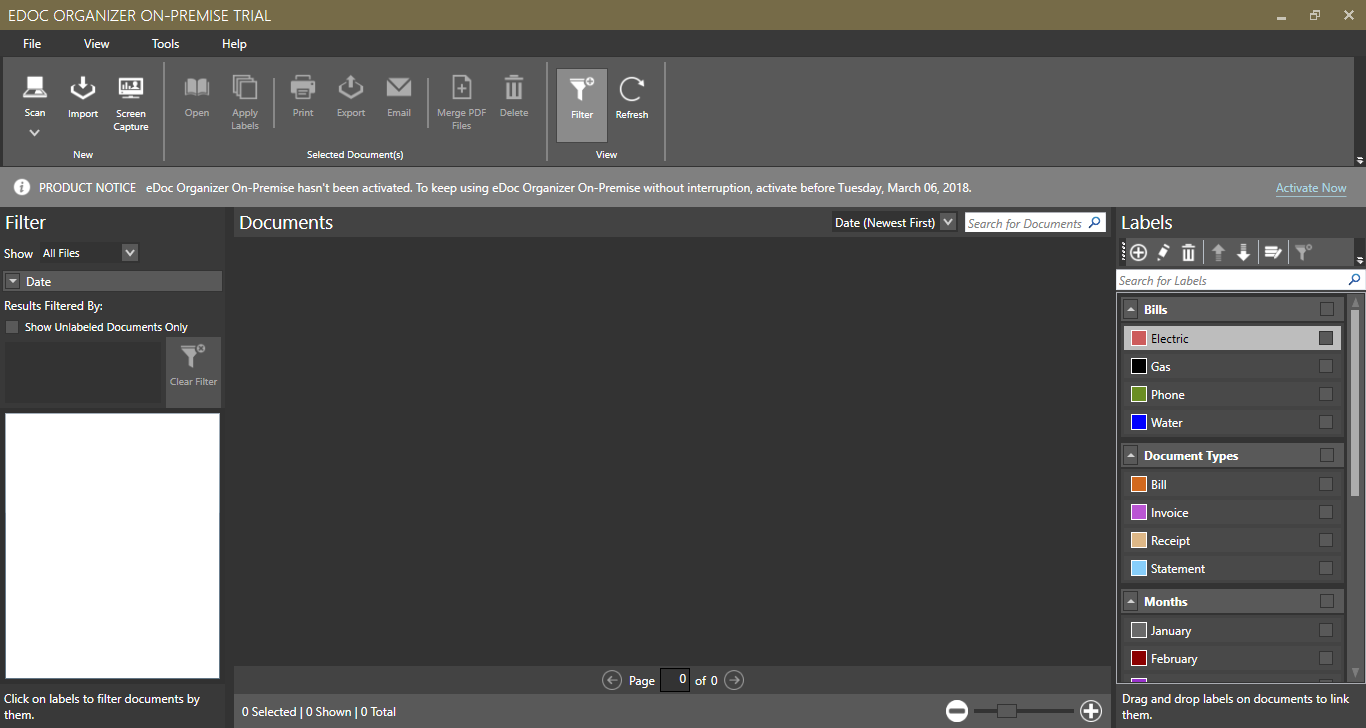Collapse the Document Types label group
The height and width of the screenshot is (728, 1366).
1131,456
